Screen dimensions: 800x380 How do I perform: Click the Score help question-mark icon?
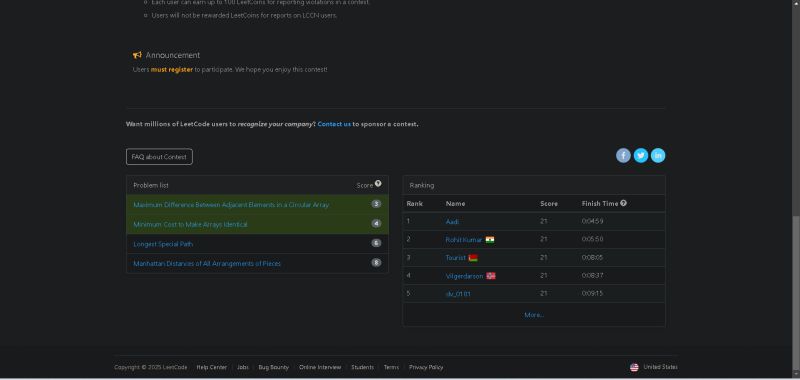(x=378, y=184)
